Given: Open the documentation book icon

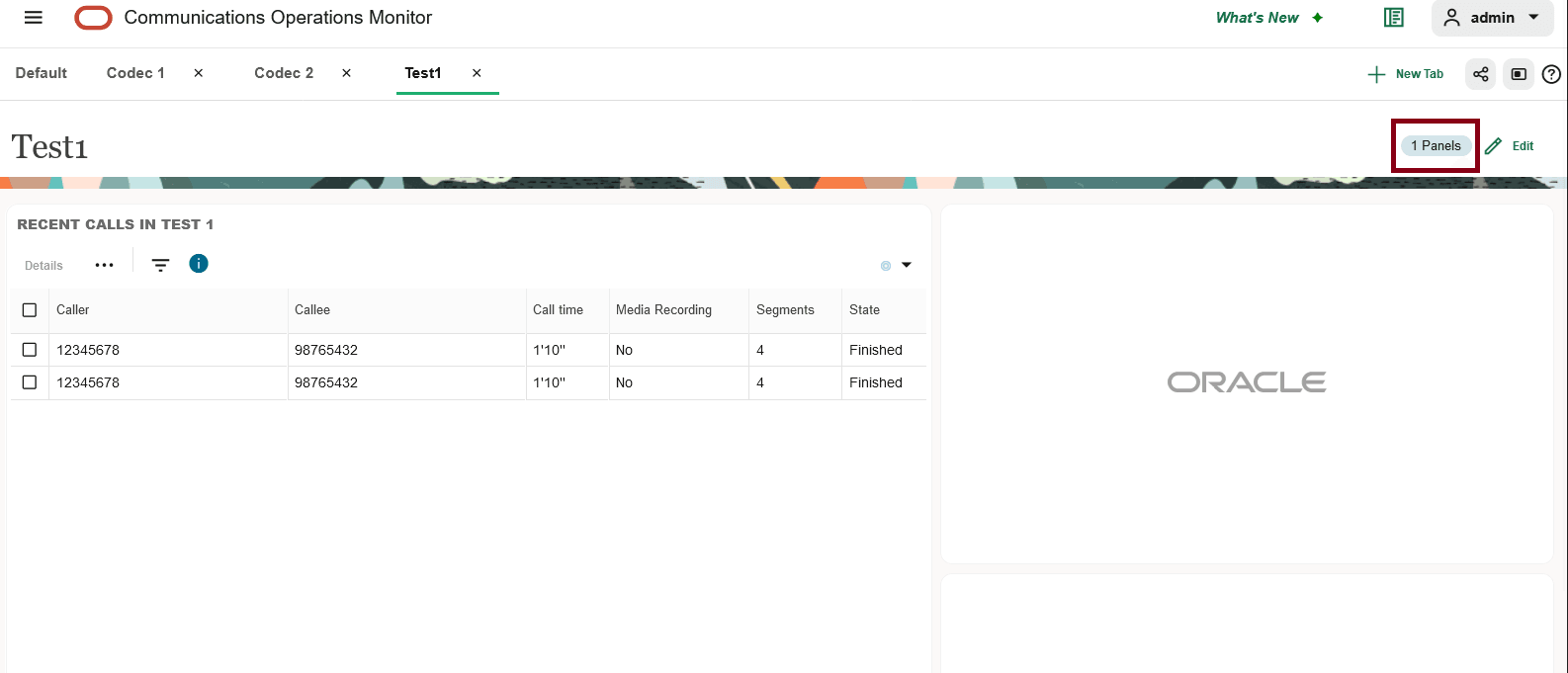Looking at the screenshot, I should click(x=1394, y=18).
